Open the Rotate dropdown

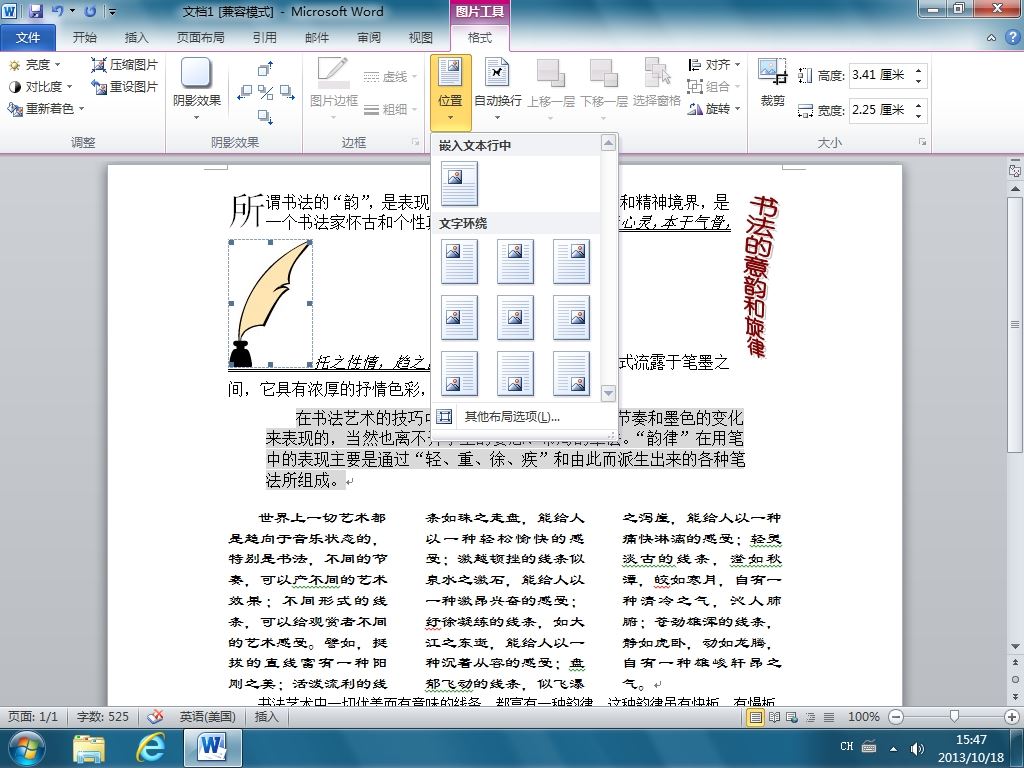(x=714, y=108)
